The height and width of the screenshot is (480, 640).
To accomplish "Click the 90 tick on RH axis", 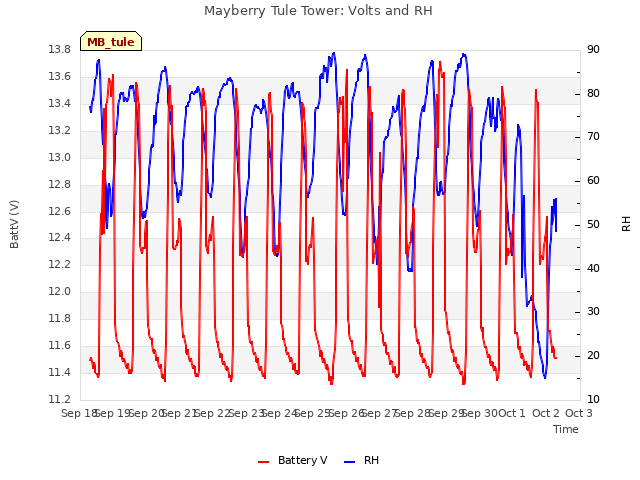I will (593, 49).
